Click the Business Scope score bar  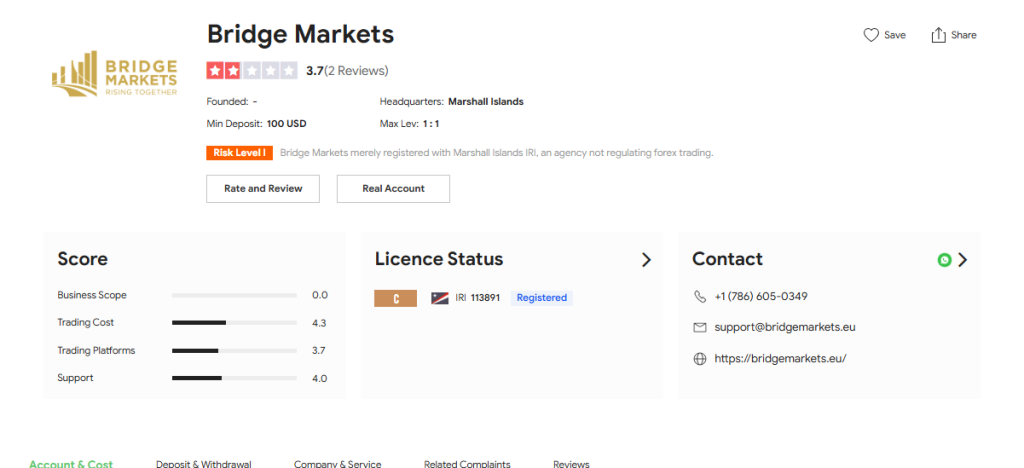234,296
